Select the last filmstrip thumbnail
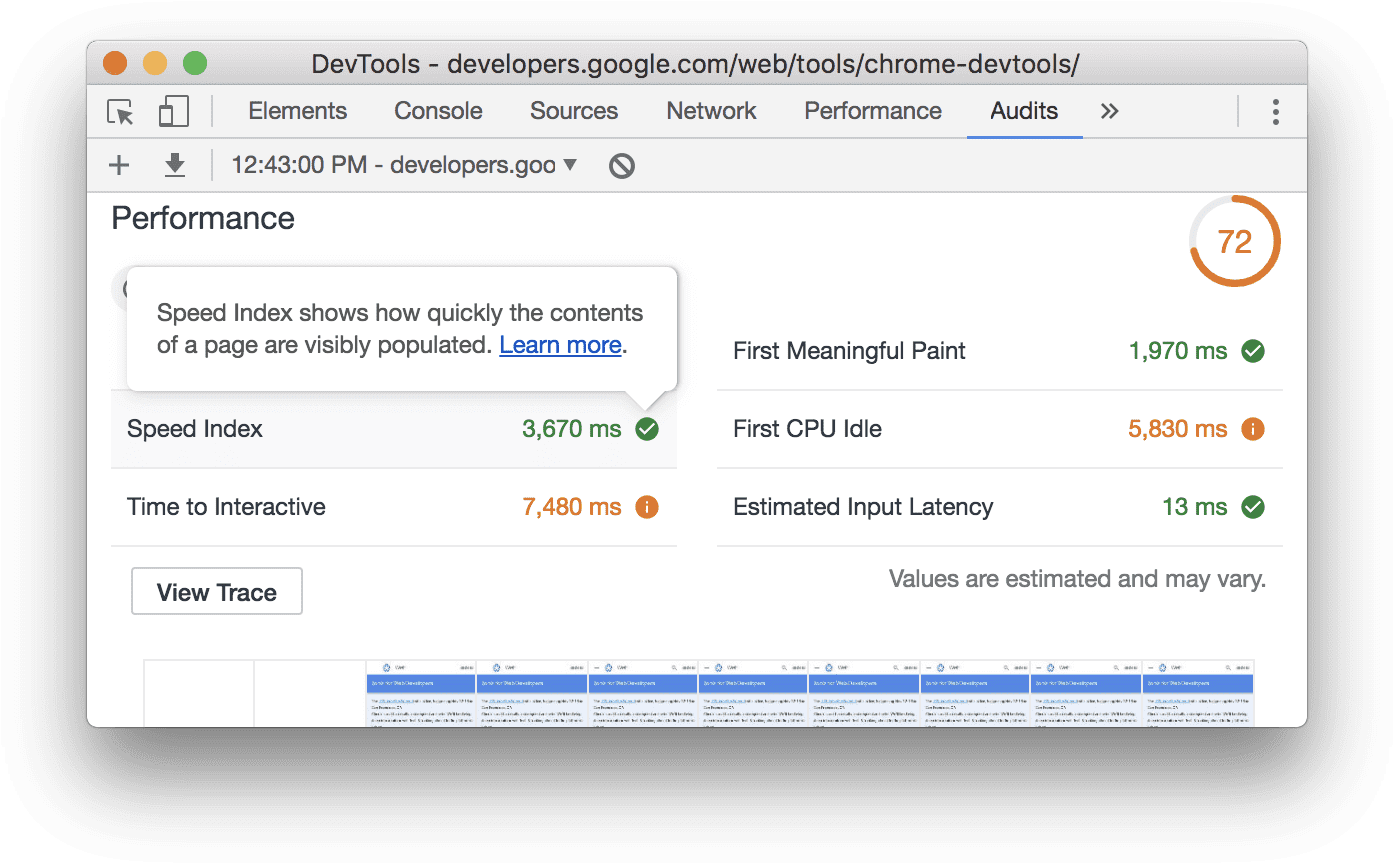Image resolution: width=1393 pixels, height=863 pixels. 1198,693
